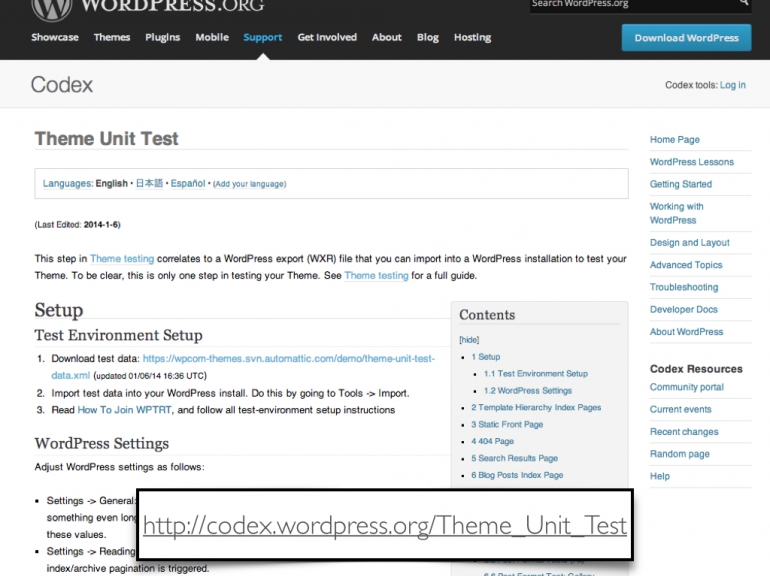Jump to 3 Static Front Page
Screen dimensions: 770x576
coord(507,424)
